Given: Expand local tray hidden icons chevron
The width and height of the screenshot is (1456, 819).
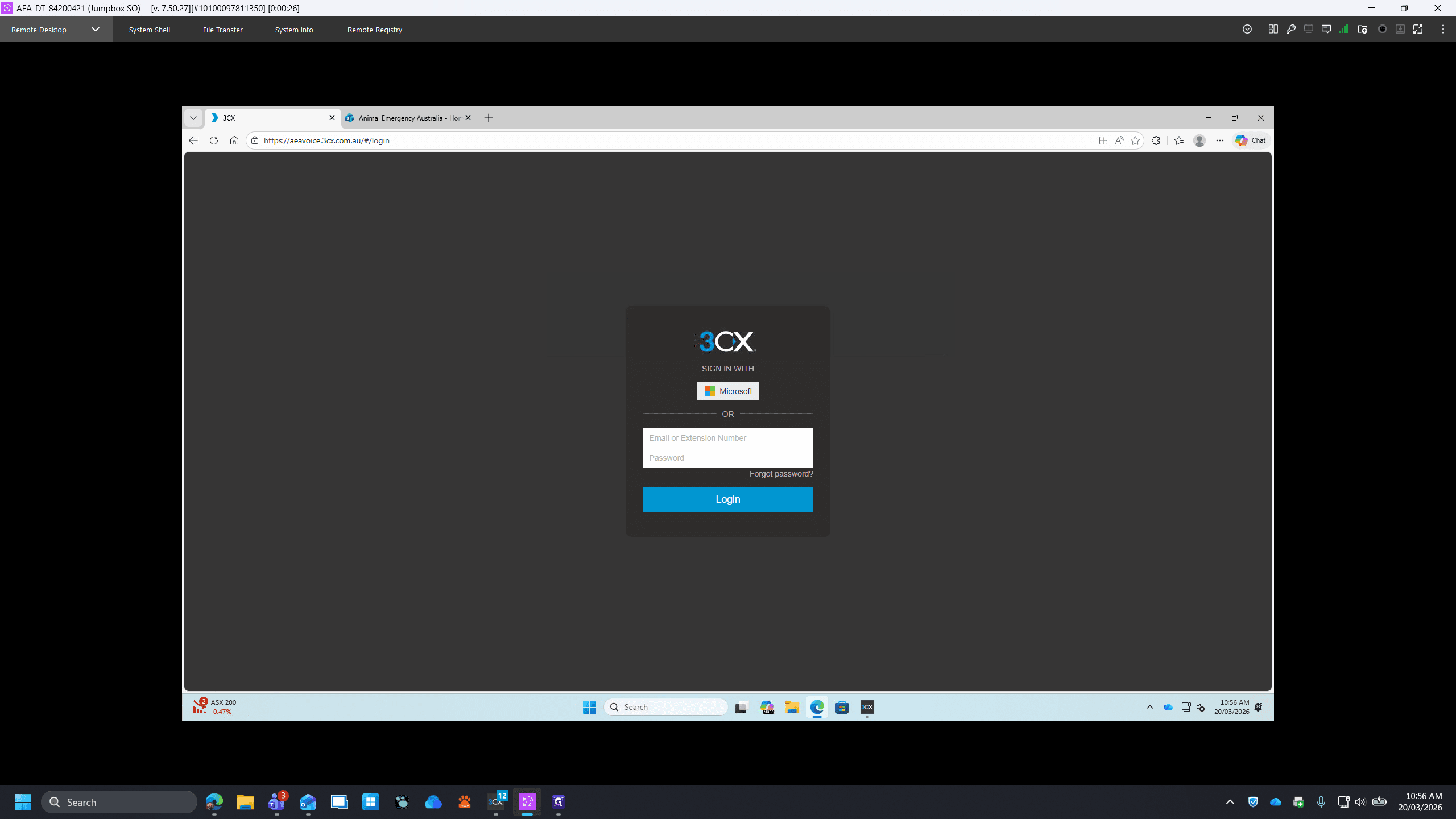Looking at the screenshot, I should point(1230,802).
